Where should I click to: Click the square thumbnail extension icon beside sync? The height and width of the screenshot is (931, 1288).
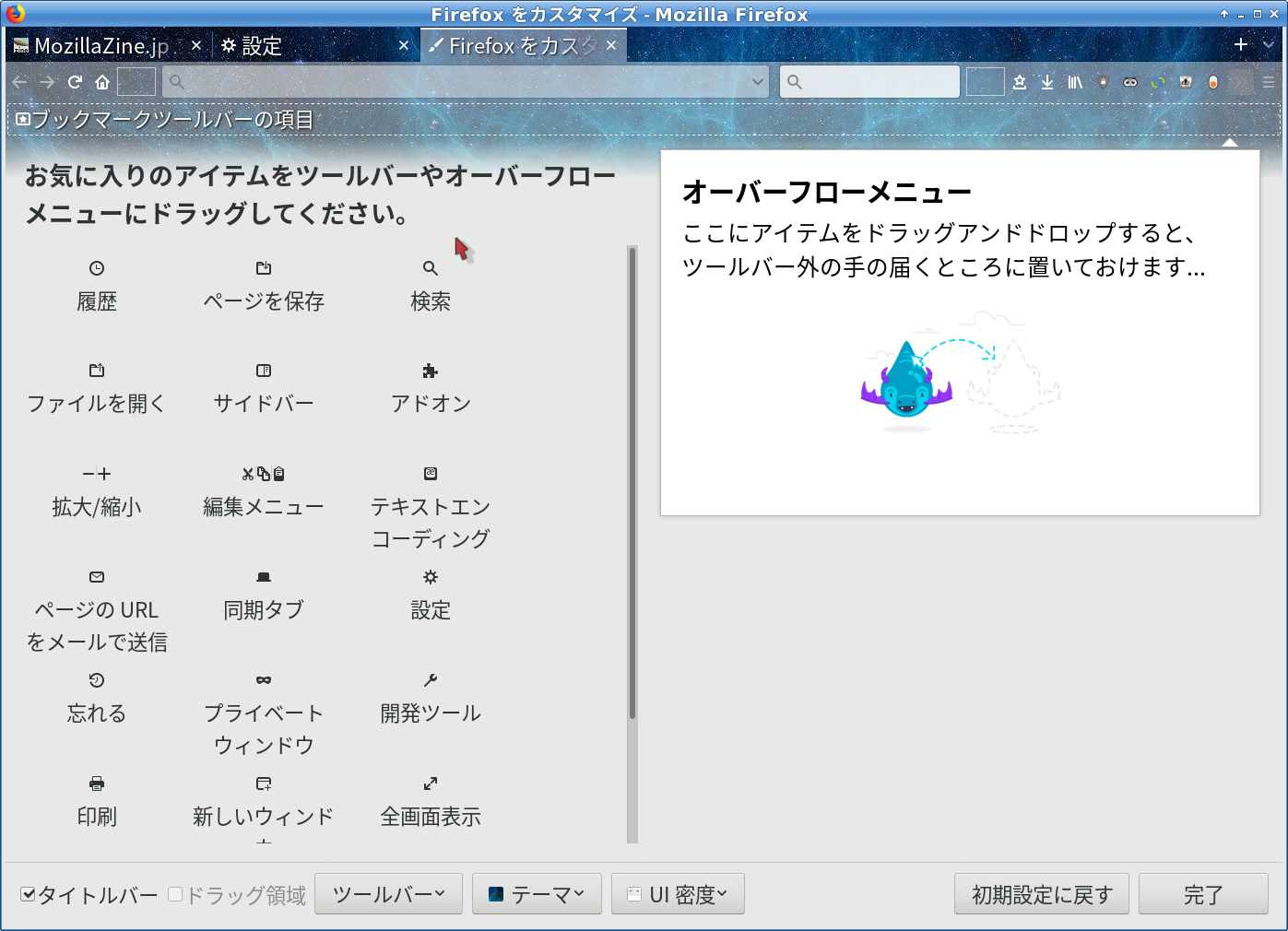tap(1186, 82)
